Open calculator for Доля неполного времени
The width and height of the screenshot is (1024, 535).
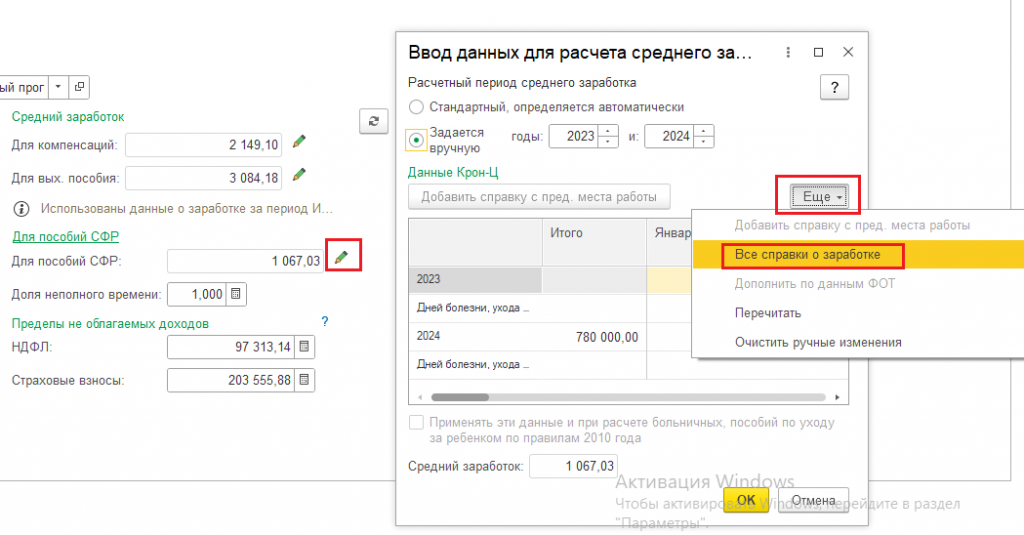235,294
